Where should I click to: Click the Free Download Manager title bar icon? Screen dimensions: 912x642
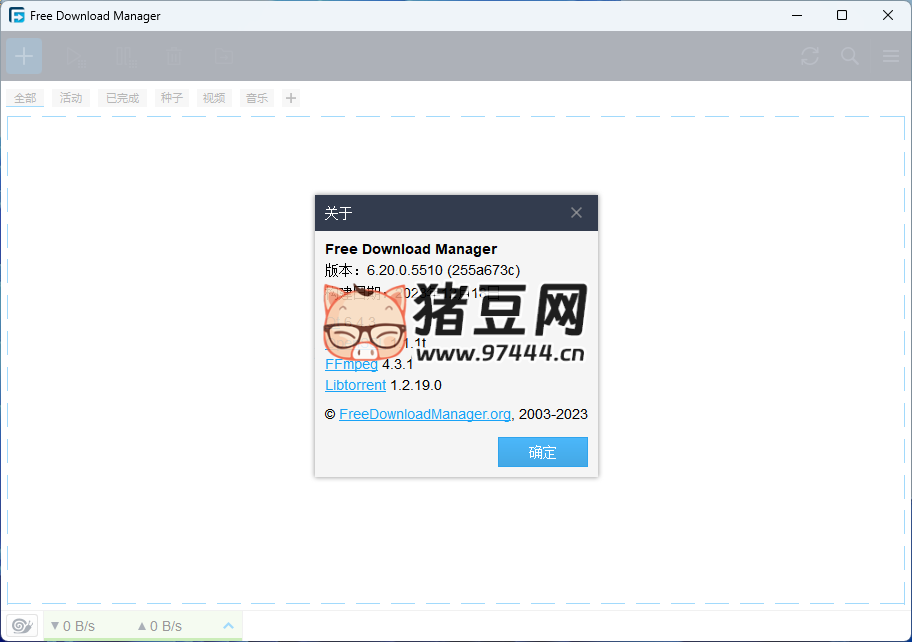(17, 15)
